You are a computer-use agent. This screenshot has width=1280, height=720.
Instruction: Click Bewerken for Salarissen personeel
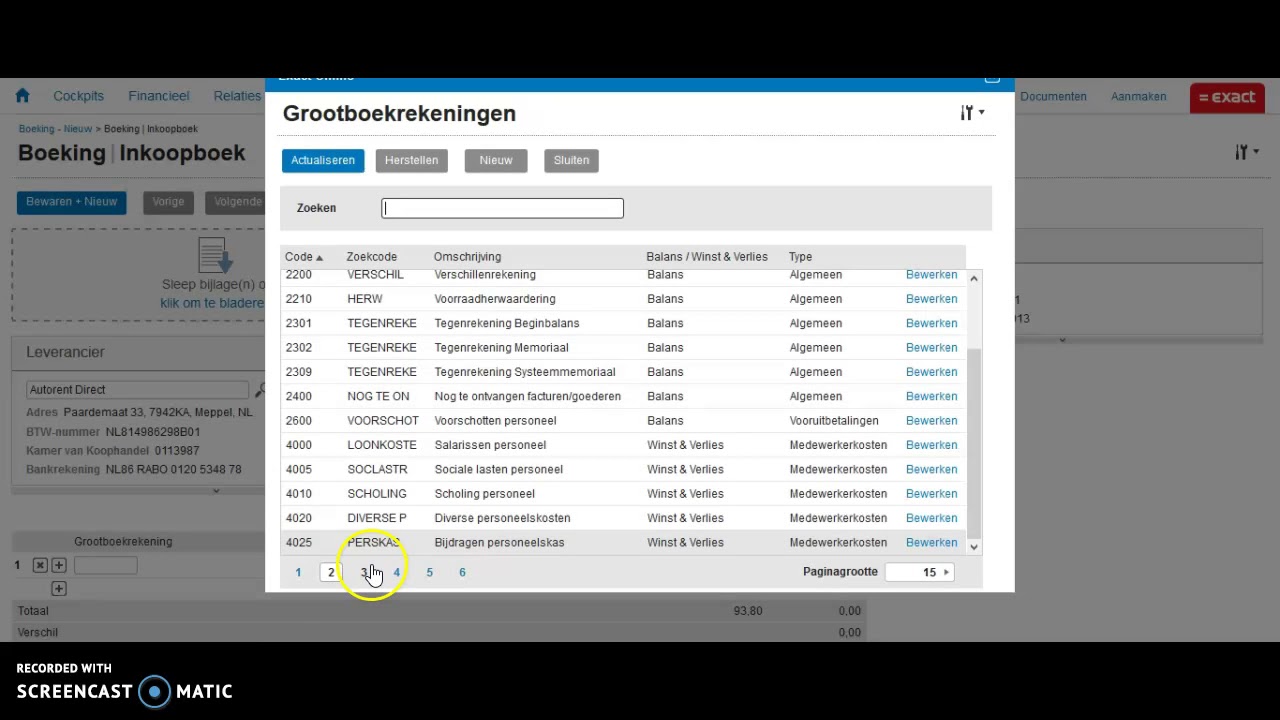[931, 445]
